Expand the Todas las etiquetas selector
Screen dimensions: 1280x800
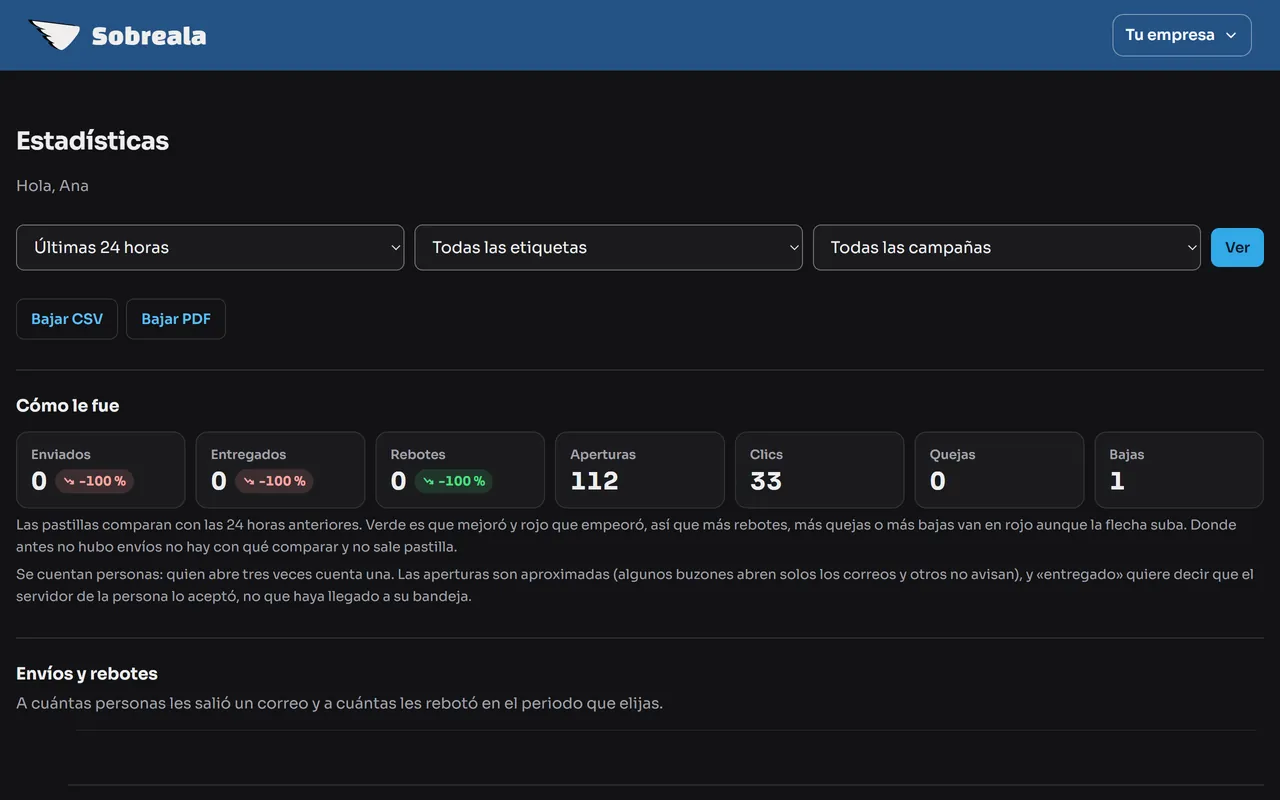[609, 247]
